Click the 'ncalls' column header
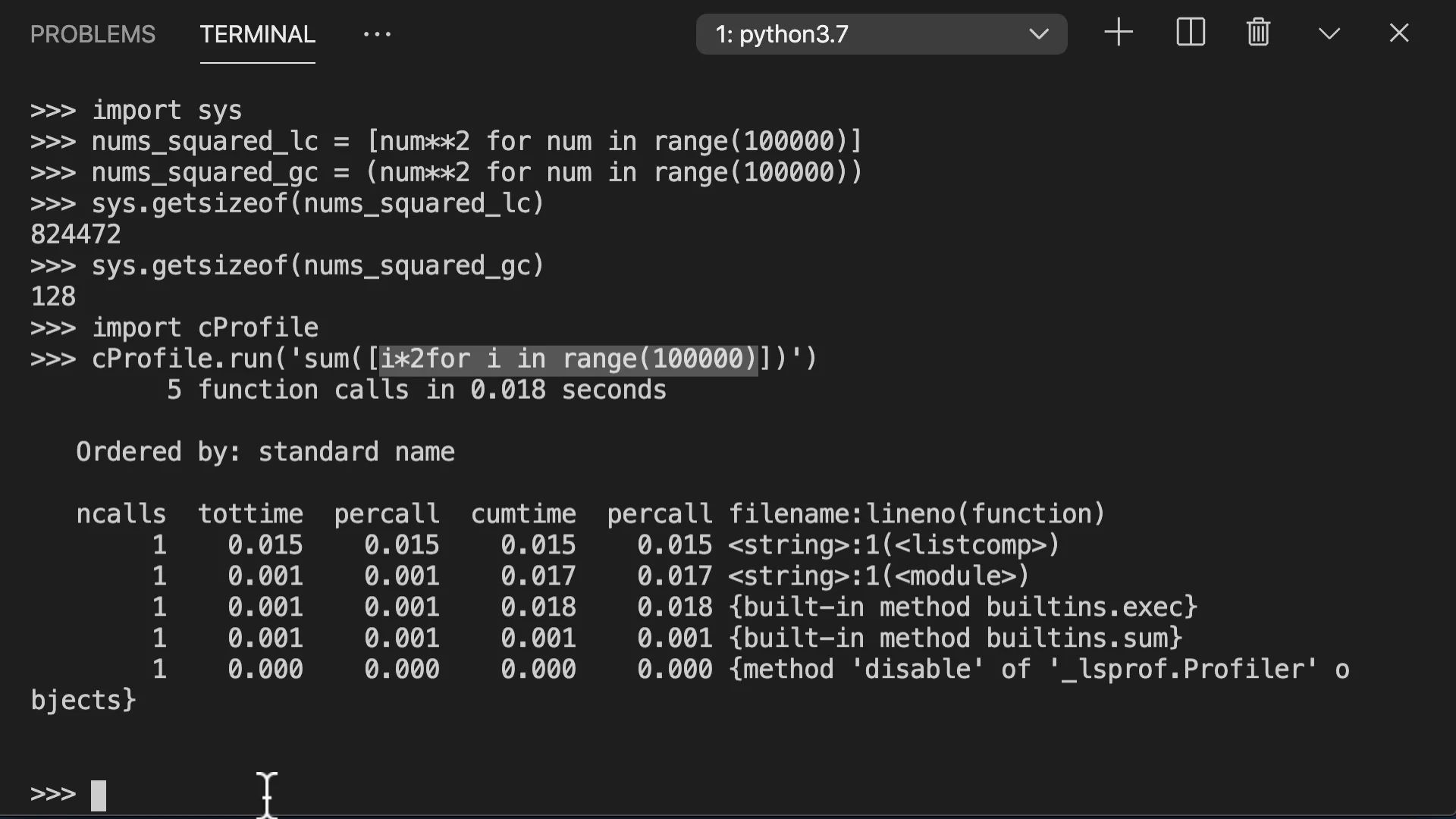This screenshot has height=819, width=1456. click(121, 514)
